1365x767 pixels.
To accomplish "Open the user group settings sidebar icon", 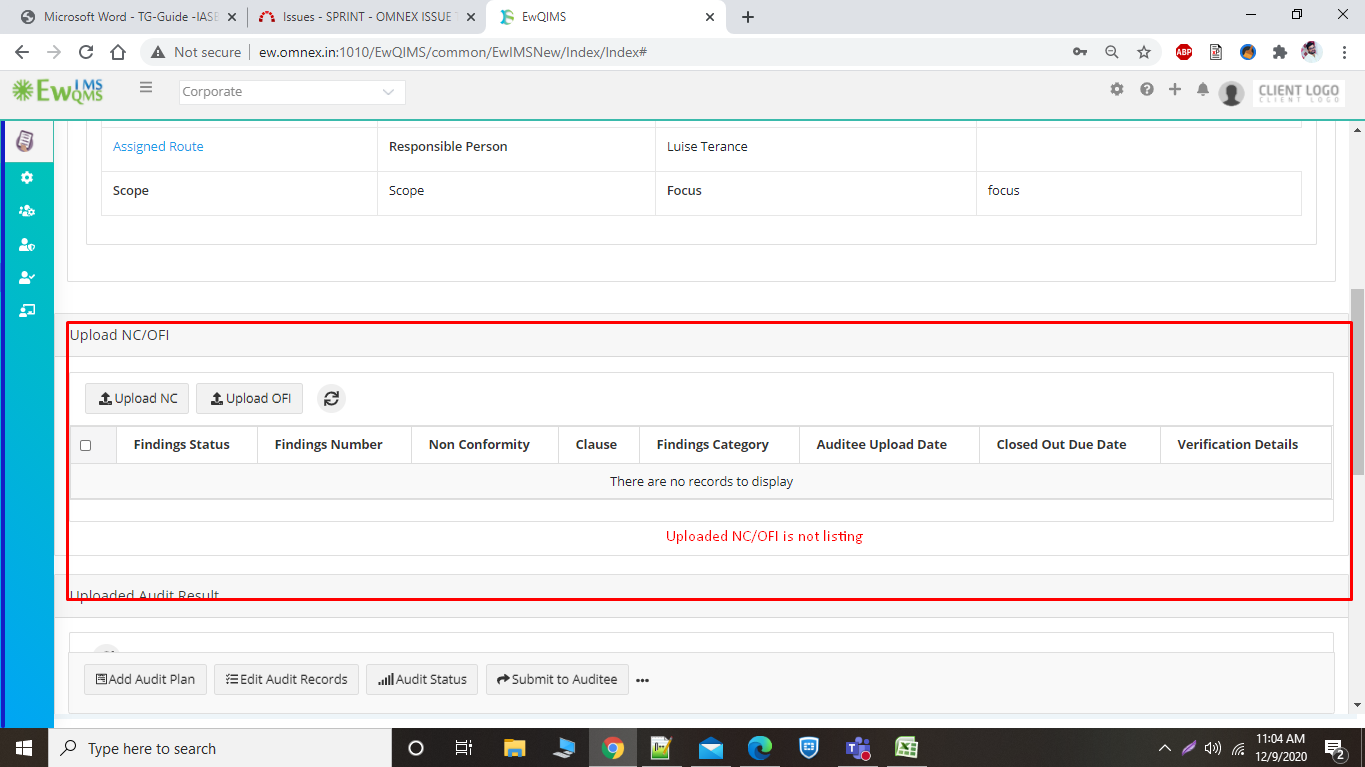I will (27, 211).
